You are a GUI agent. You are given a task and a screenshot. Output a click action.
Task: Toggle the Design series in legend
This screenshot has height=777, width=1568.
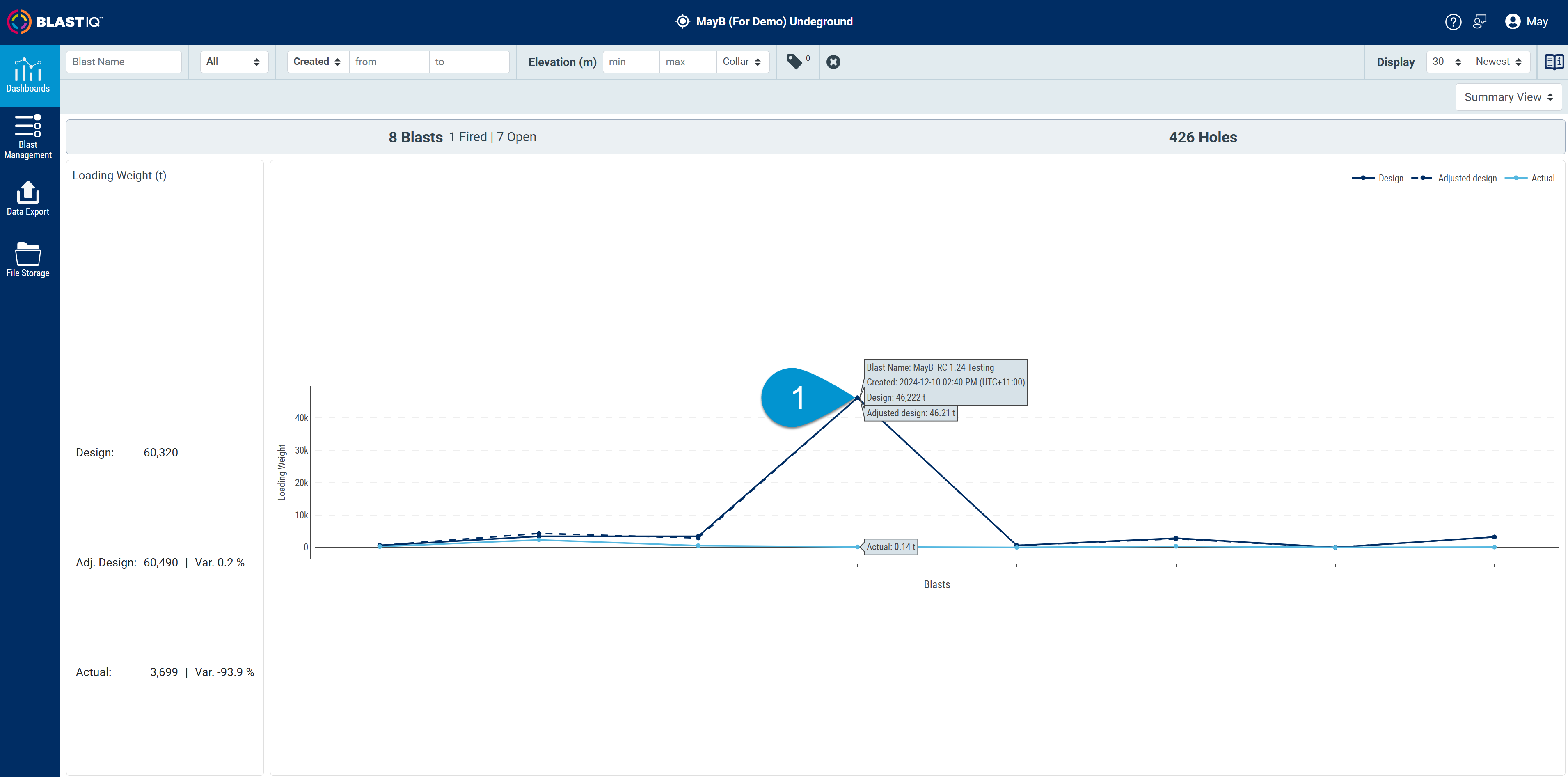pyautogui.click(x=1378, y=179)
